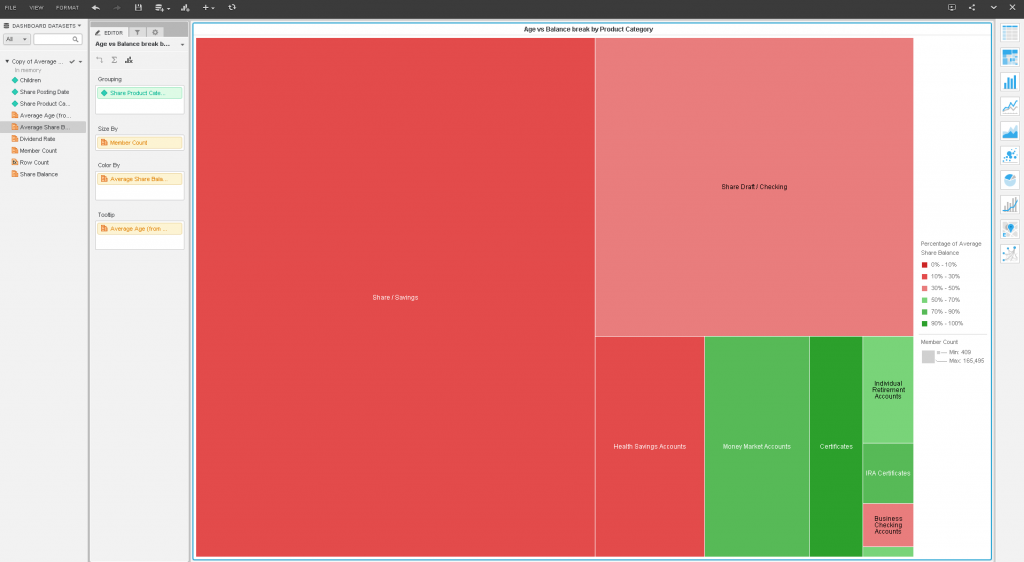The width and height of the screenshot is (1024, 562).
Task: Switch to the pie chart visualization
Action: tap(1009, 180)
